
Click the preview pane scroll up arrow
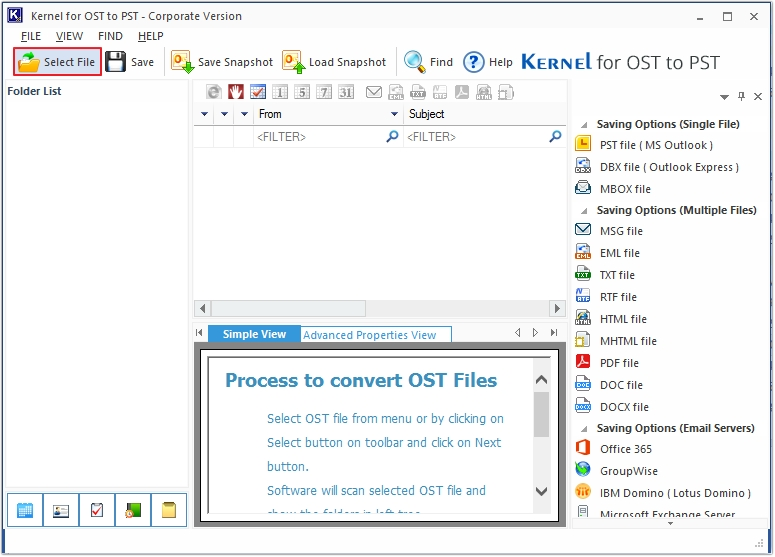point(542,380)
